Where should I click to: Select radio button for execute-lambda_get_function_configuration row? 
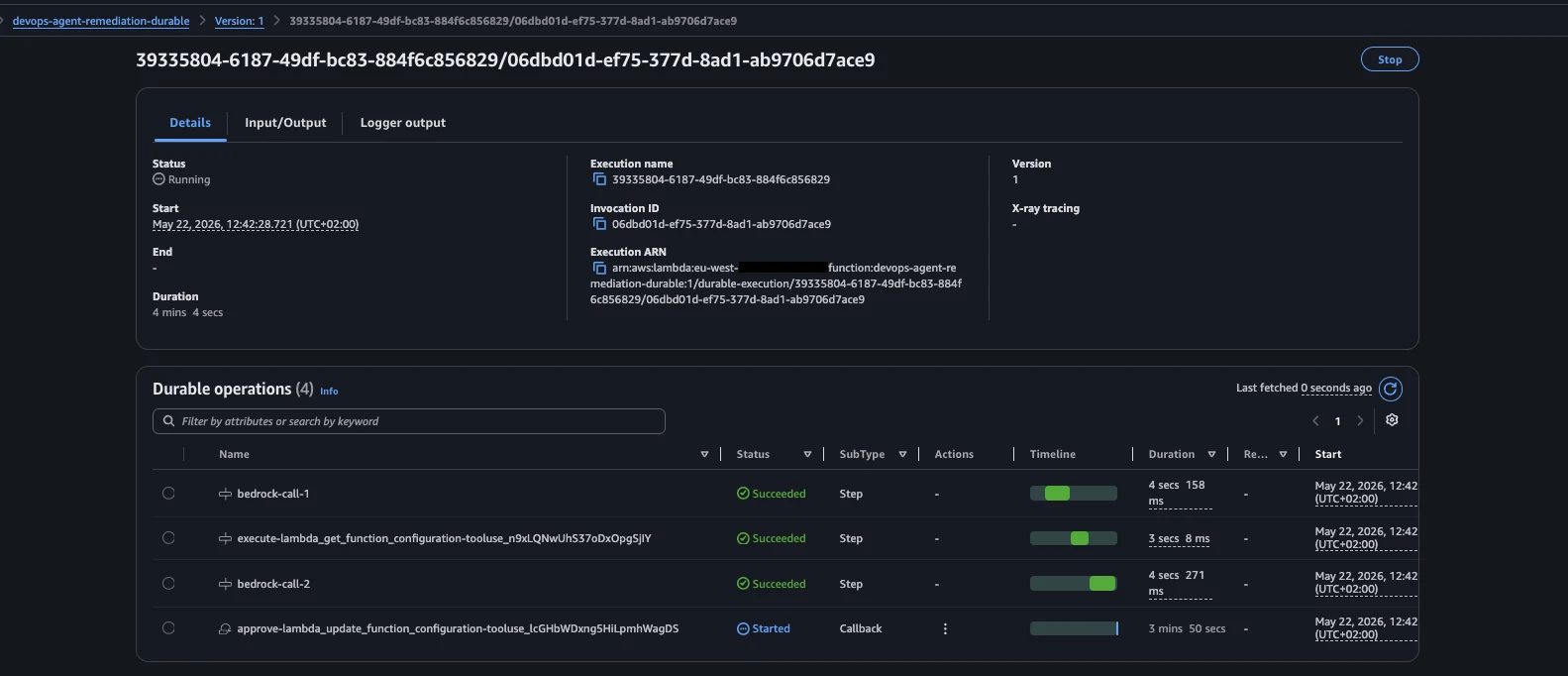(x=168, y=538)
